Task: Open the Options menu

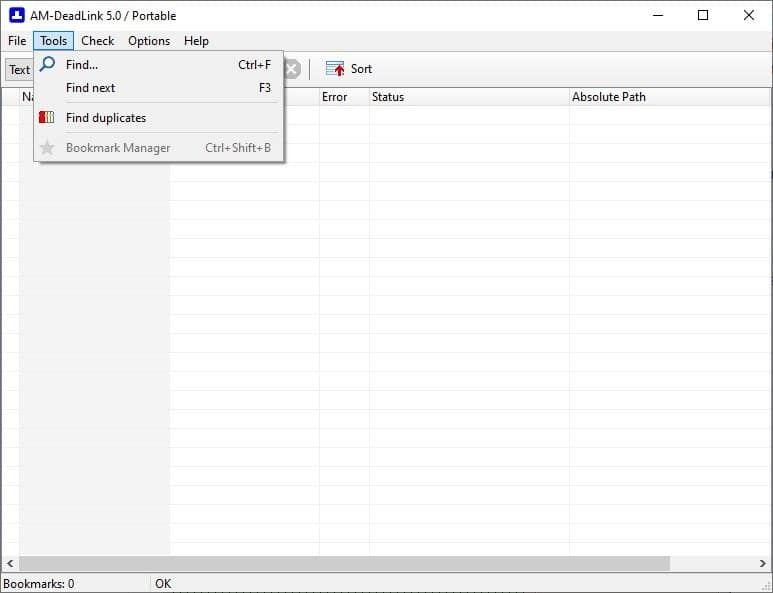Action: 149,41
